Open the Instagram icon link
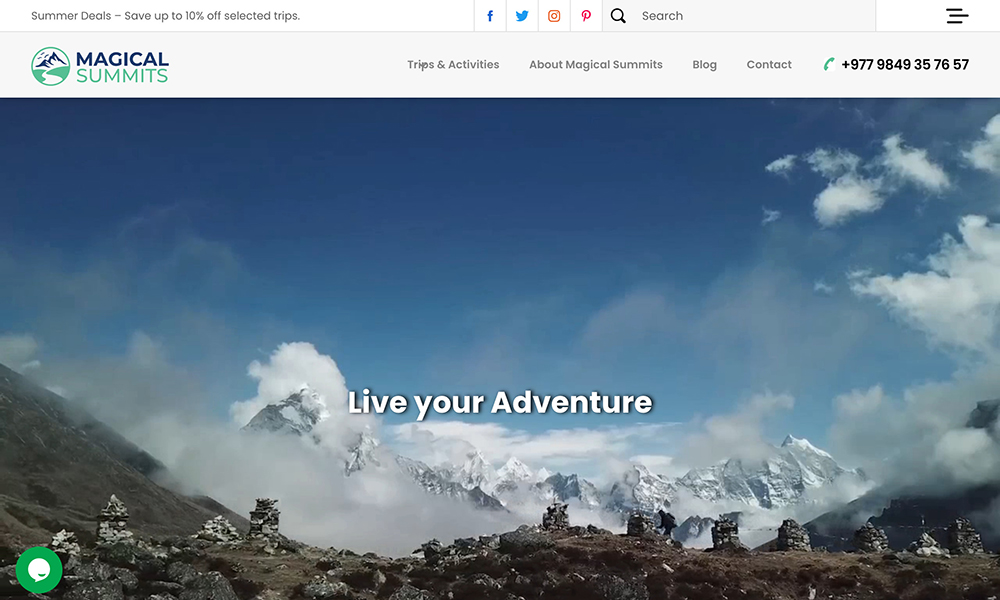This screenshot has height=600, width=1000. coord(554,16)
